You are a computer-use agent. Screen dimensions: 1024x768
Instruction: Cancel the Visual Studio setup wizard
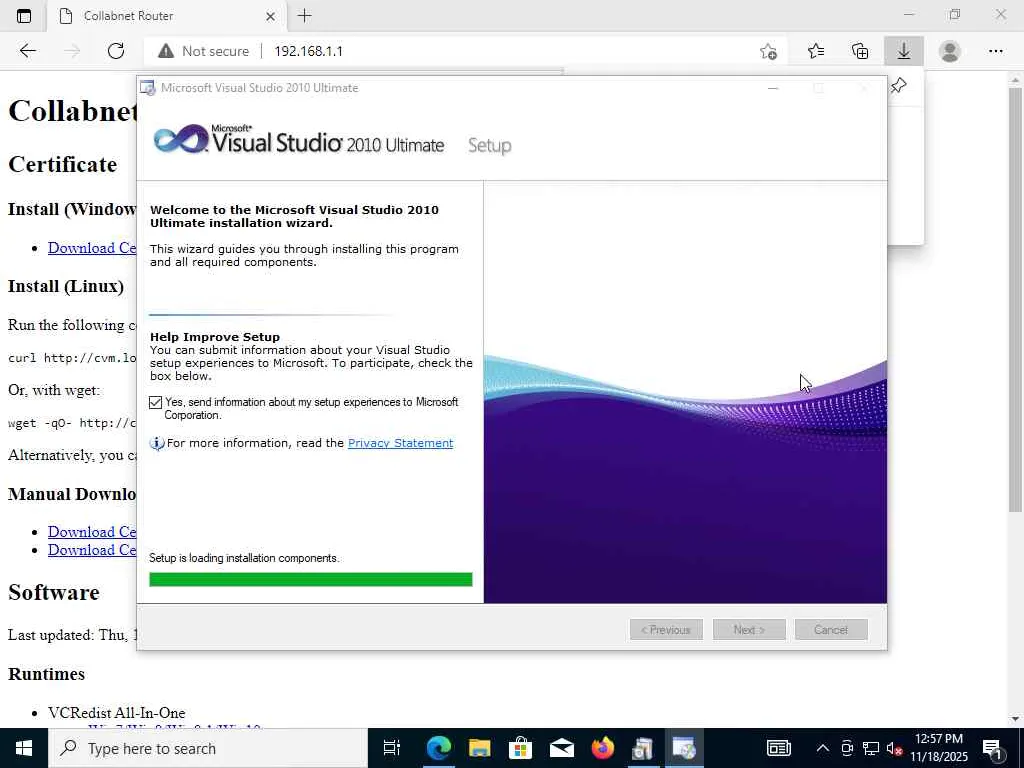coord(831,630)
